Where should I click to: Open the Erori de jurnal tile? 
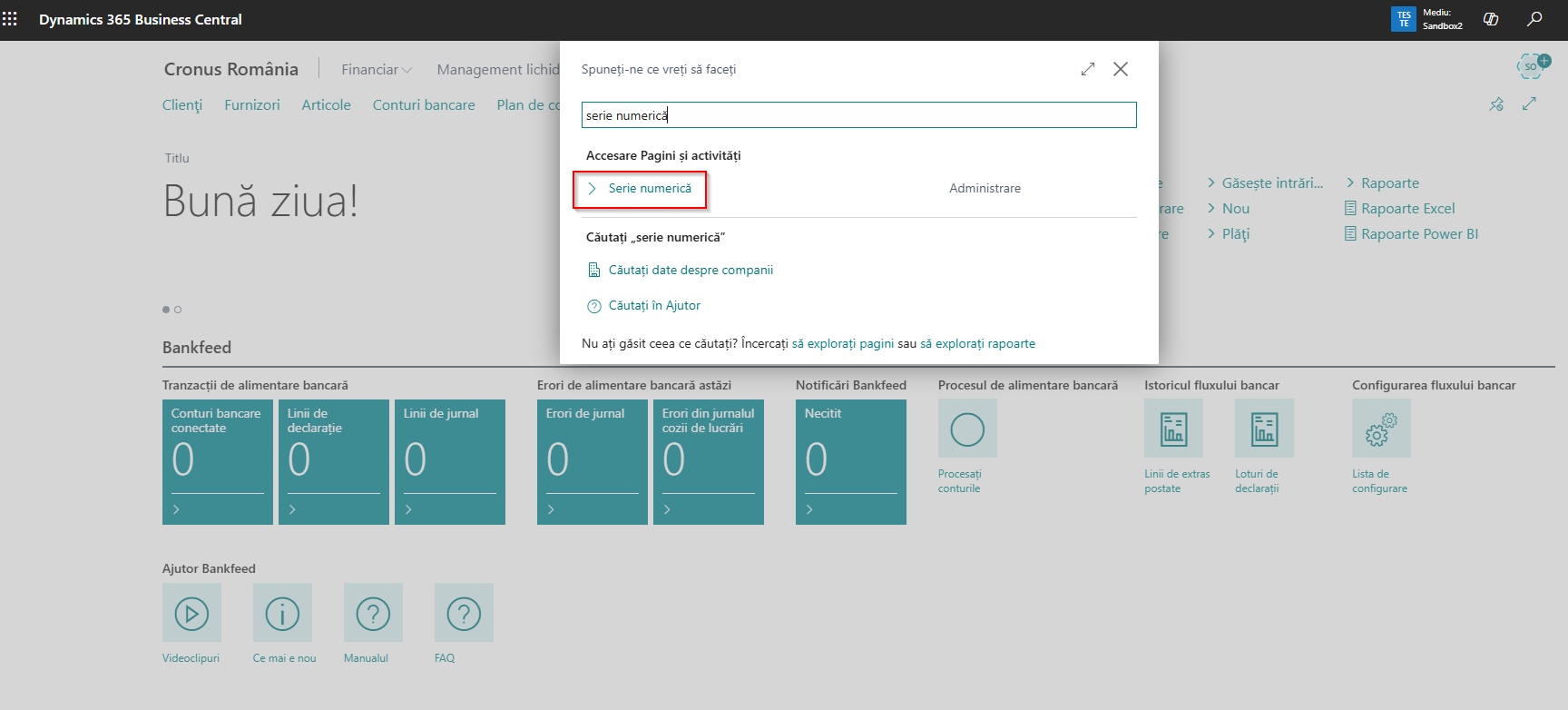tap(593, 462)
